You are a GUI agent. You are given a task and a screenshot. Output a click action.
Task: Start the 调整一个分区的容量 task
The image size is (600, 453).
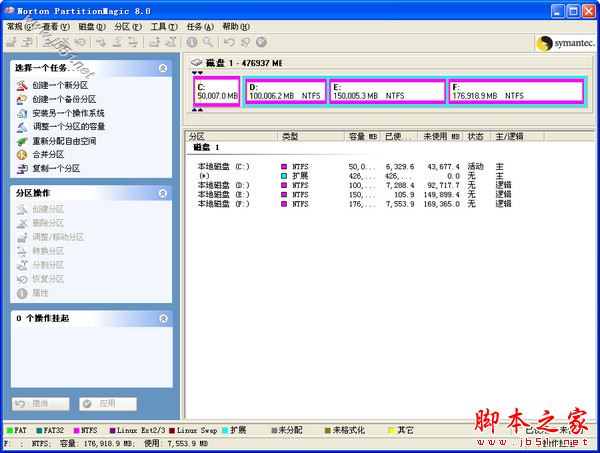coord(60,127)
